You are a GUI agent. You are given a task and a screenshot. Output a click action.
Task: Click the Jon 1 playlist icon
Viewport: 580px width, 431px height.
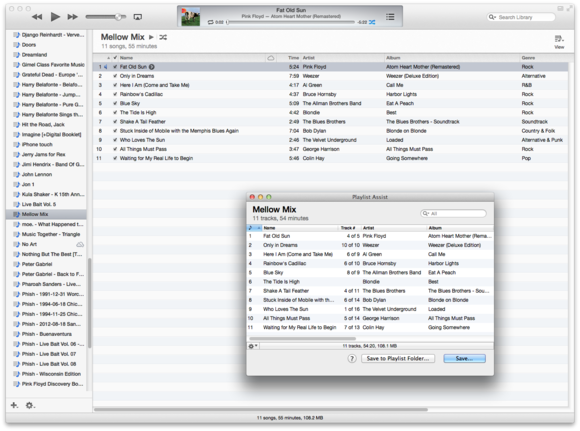pyautogui.click(x=16, y=184)
